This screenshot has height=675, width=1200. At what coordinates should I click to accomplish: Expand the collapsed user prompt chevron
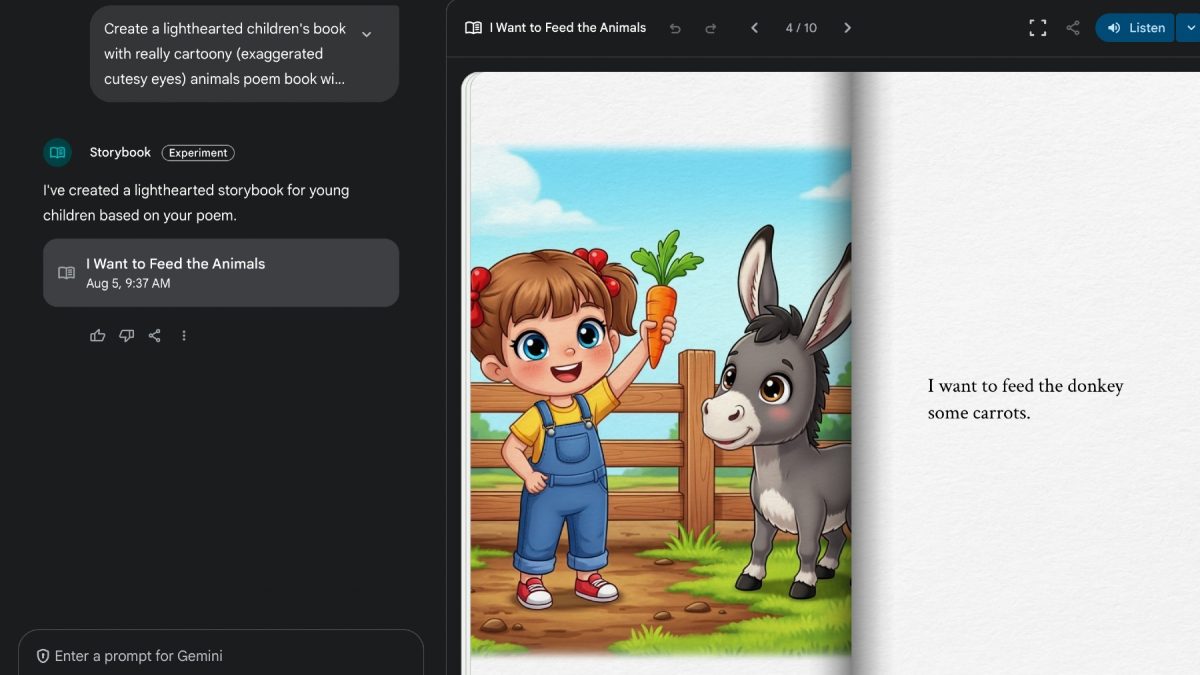[366, 34]
